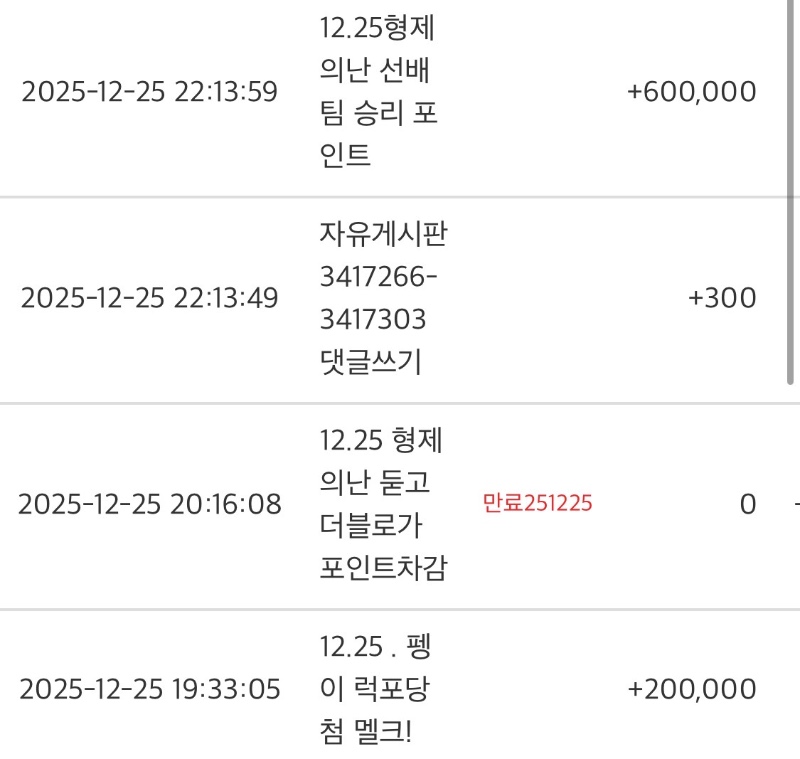Click the +200,000 point amount
This screenshot has height=759, width=800.
pos(691,689)
